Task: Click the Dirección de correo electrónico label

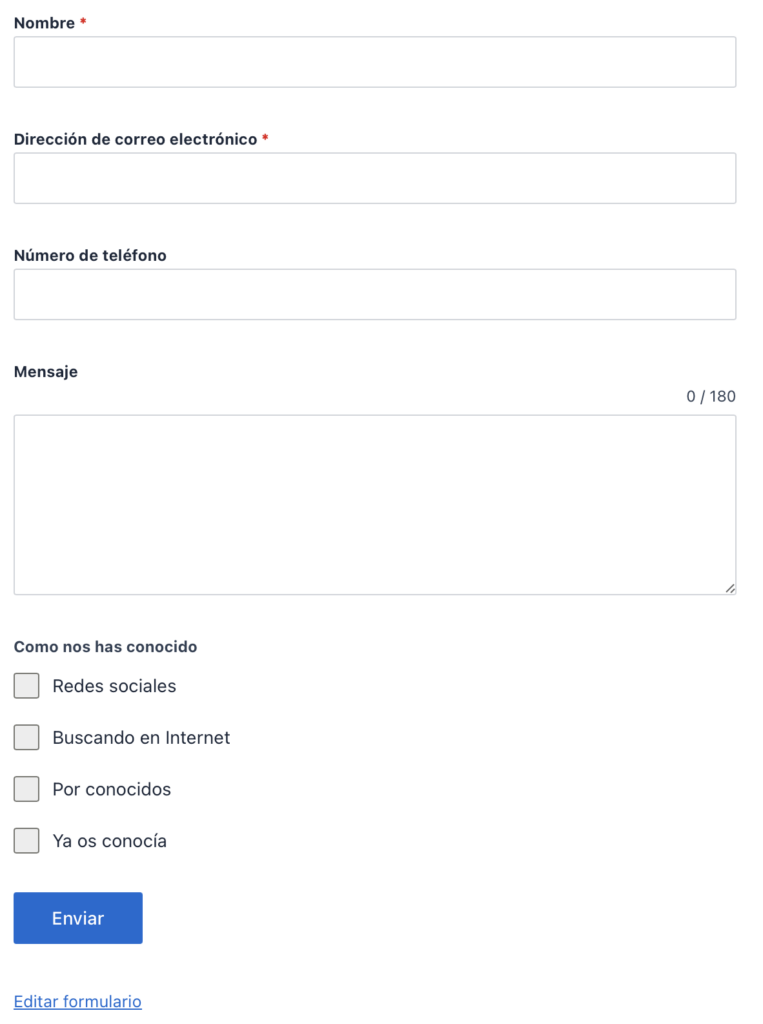Action: [x=135, y=139]
